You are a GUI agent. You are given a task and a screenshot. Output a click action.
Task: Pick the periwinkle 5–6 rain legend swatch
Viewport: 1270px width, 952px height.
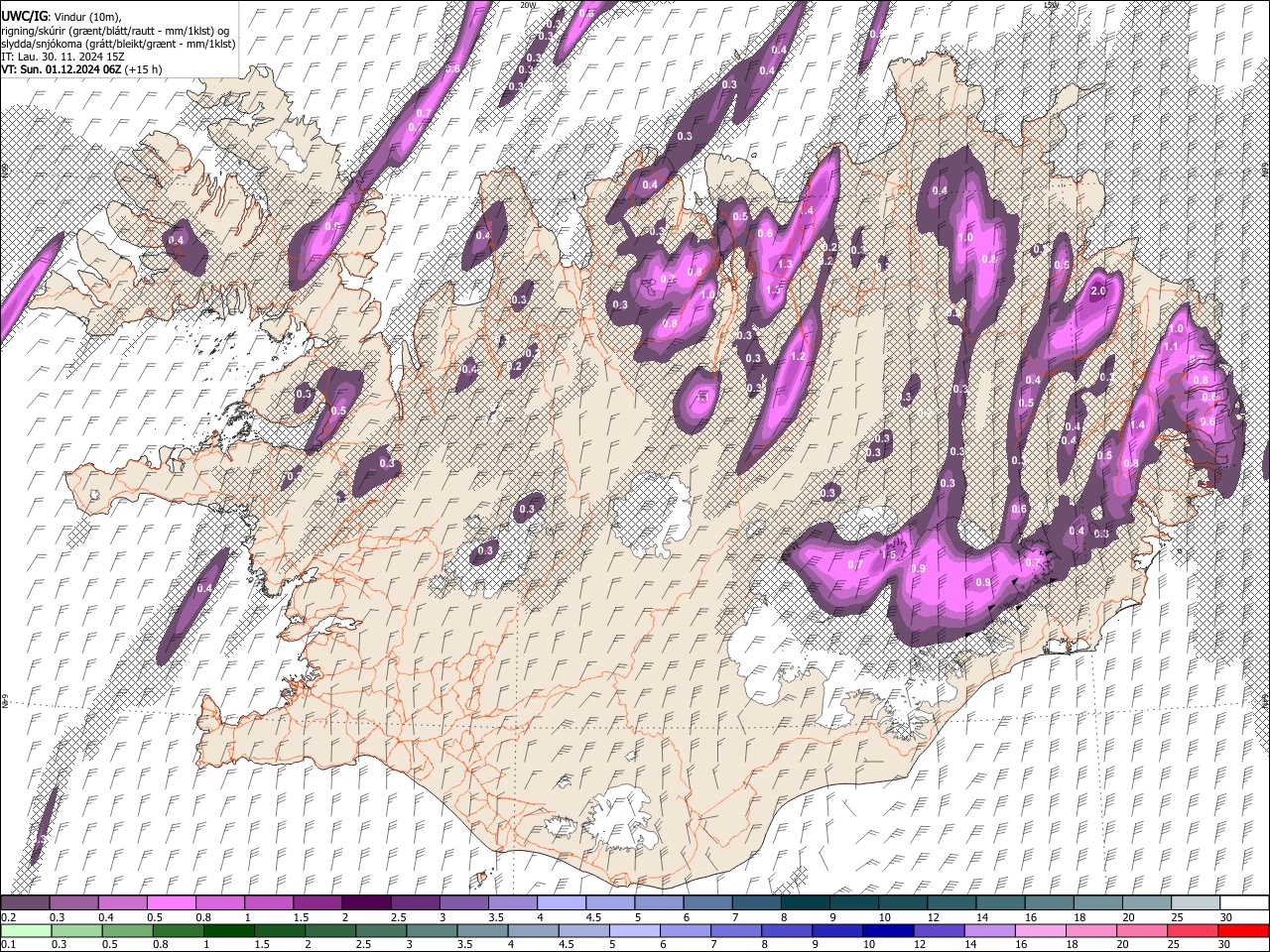(x=636, y=931)
